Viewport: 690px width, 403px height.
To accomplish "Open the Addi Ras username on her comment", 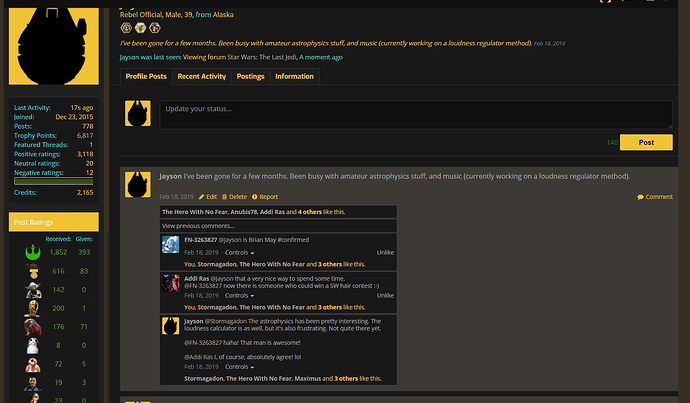I will (197, 278).
